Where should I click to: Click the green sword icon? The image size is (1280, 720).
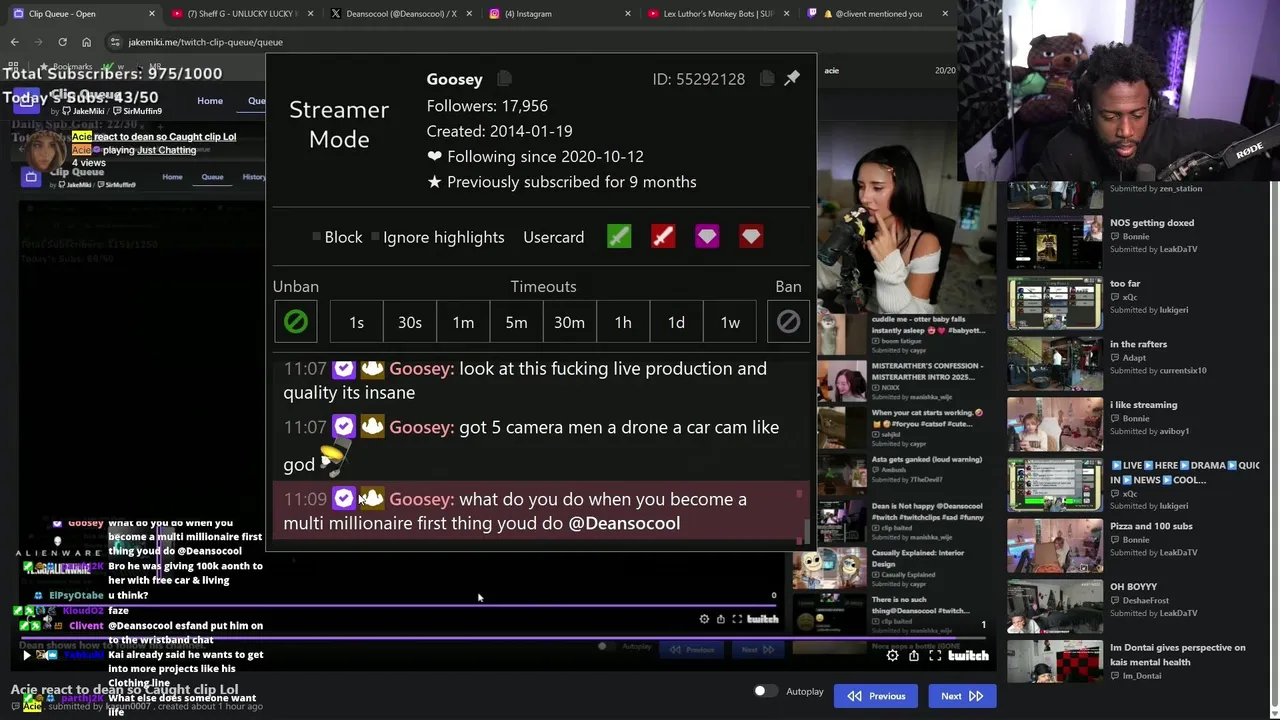tap(619, 237)
